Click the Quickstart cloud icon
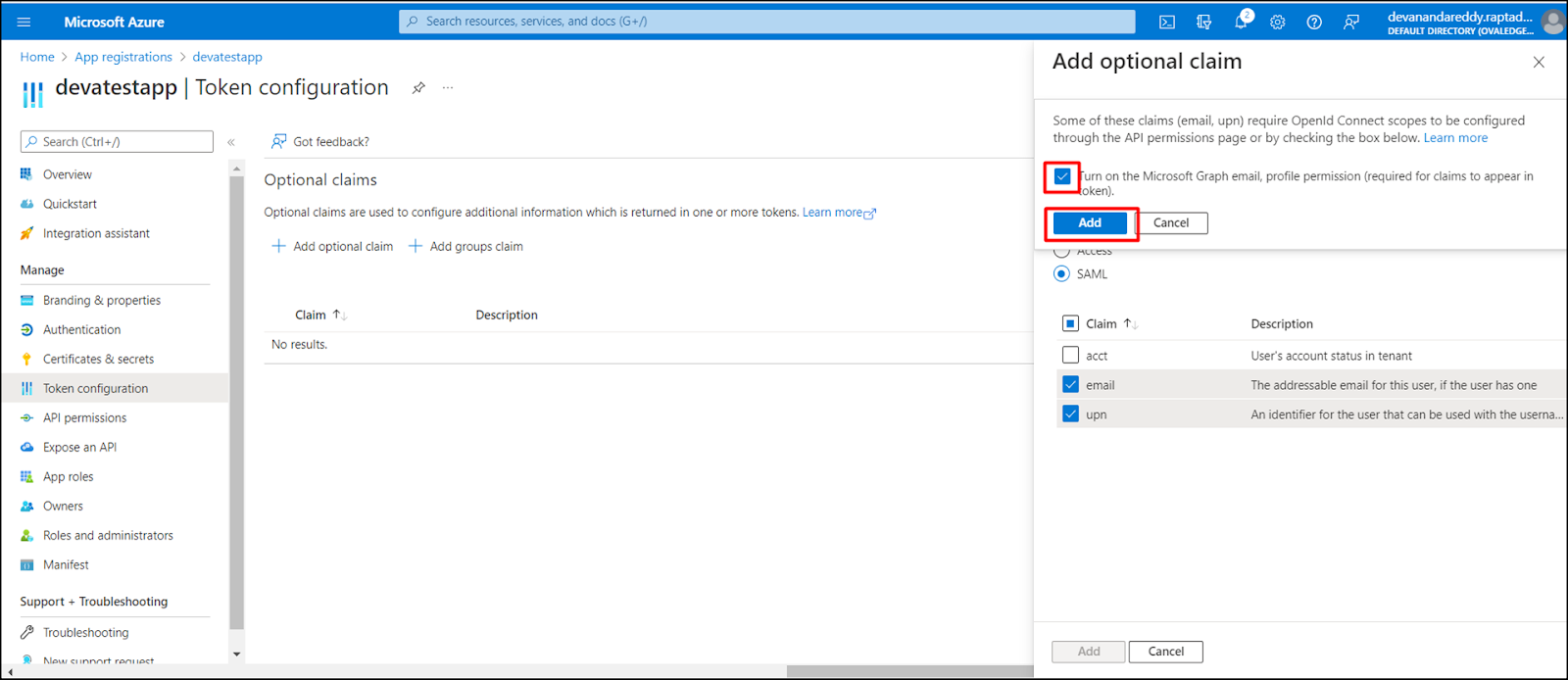Viewport: 1568px width, 680px height. (26, 204)
